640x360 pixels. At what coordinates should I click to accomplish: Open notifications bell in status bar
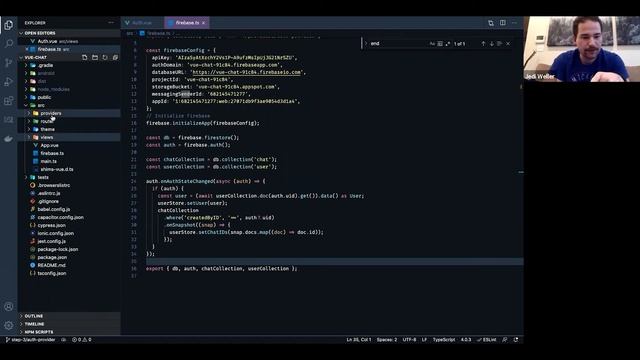tap(516, 340)
